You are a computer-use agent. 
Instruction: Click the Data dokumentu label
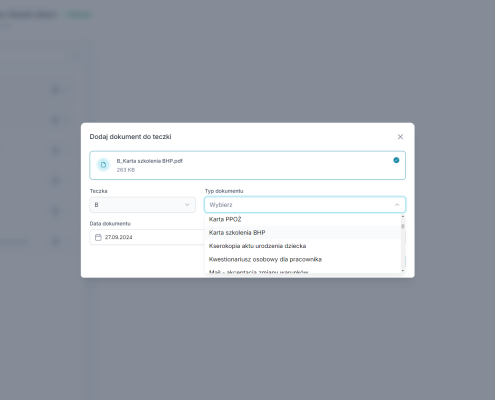110,224
